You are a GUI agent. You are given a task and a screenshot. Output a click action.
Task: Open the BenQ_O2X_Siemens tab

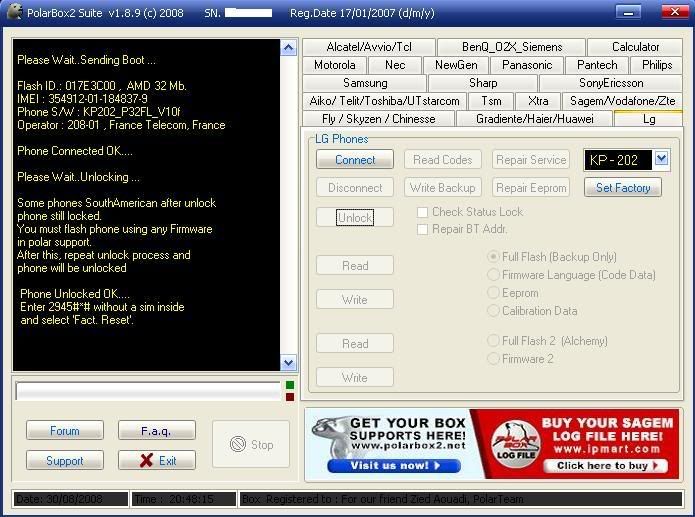[511, 47]
